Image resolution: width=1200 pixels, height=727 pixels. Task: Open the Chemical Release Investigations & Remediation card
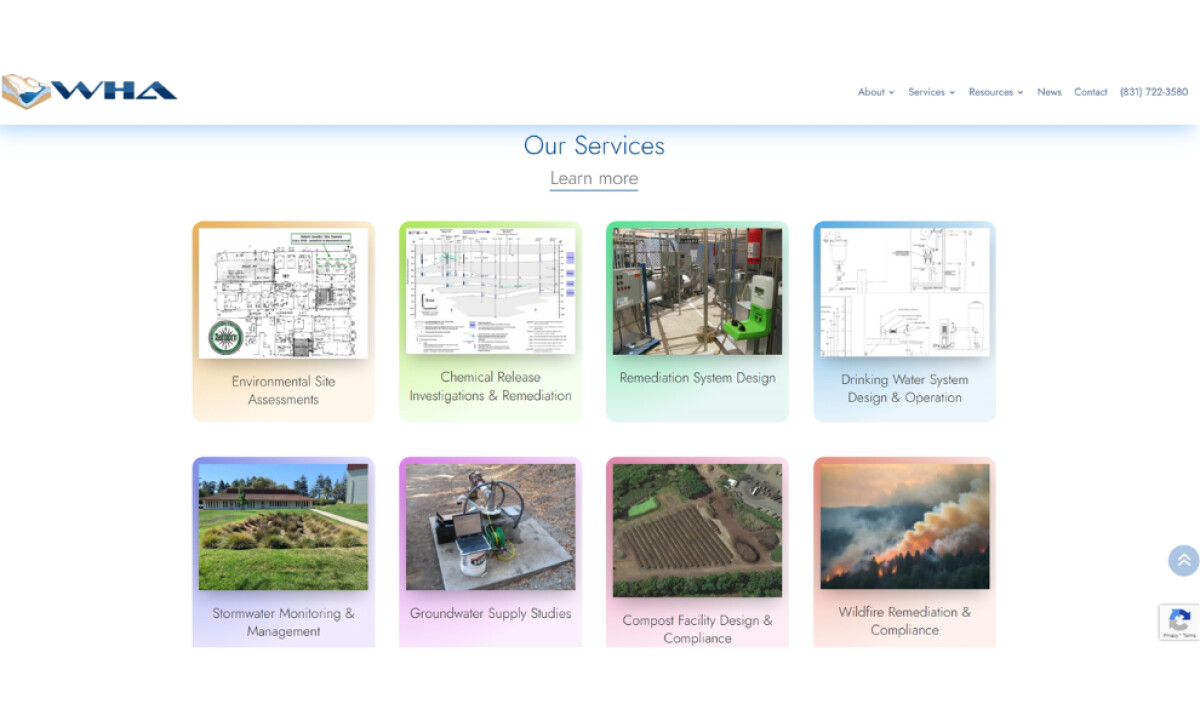pyautogui.click(x=490, y=320)
